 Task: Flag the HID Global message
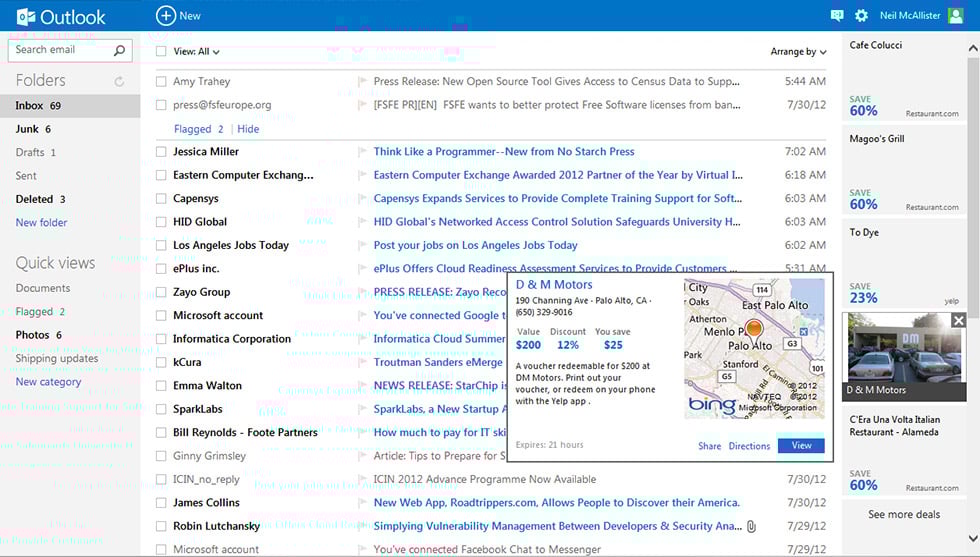coord(362,222)
